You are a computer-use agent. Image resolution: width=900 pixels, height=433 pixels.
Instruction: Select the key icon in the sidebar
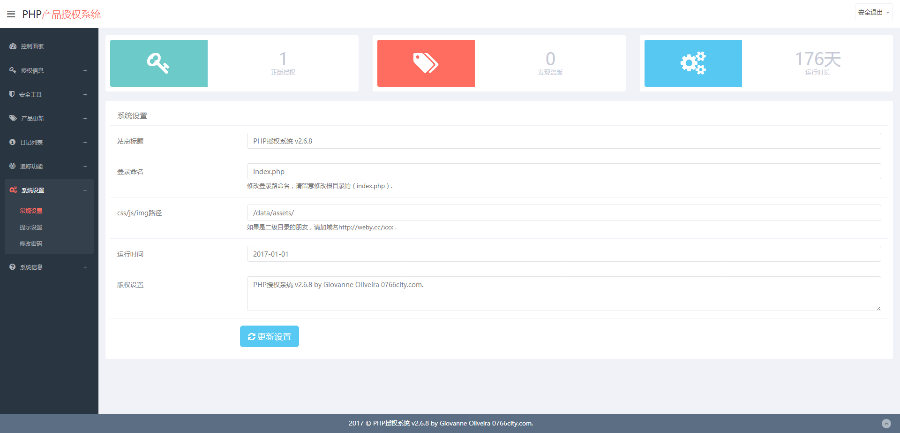[13, 70]
